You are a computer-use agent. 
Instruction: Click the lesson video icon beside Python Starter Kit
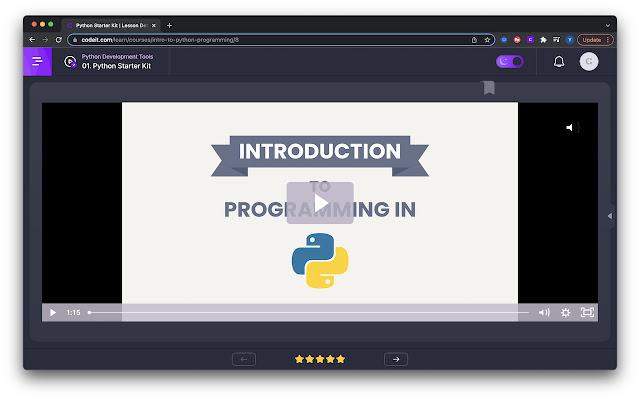(70, 62)
